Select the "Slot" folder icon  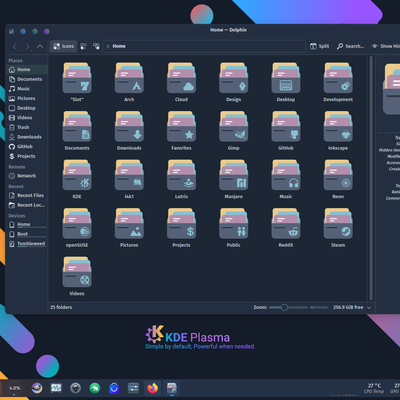coord(77,78)
